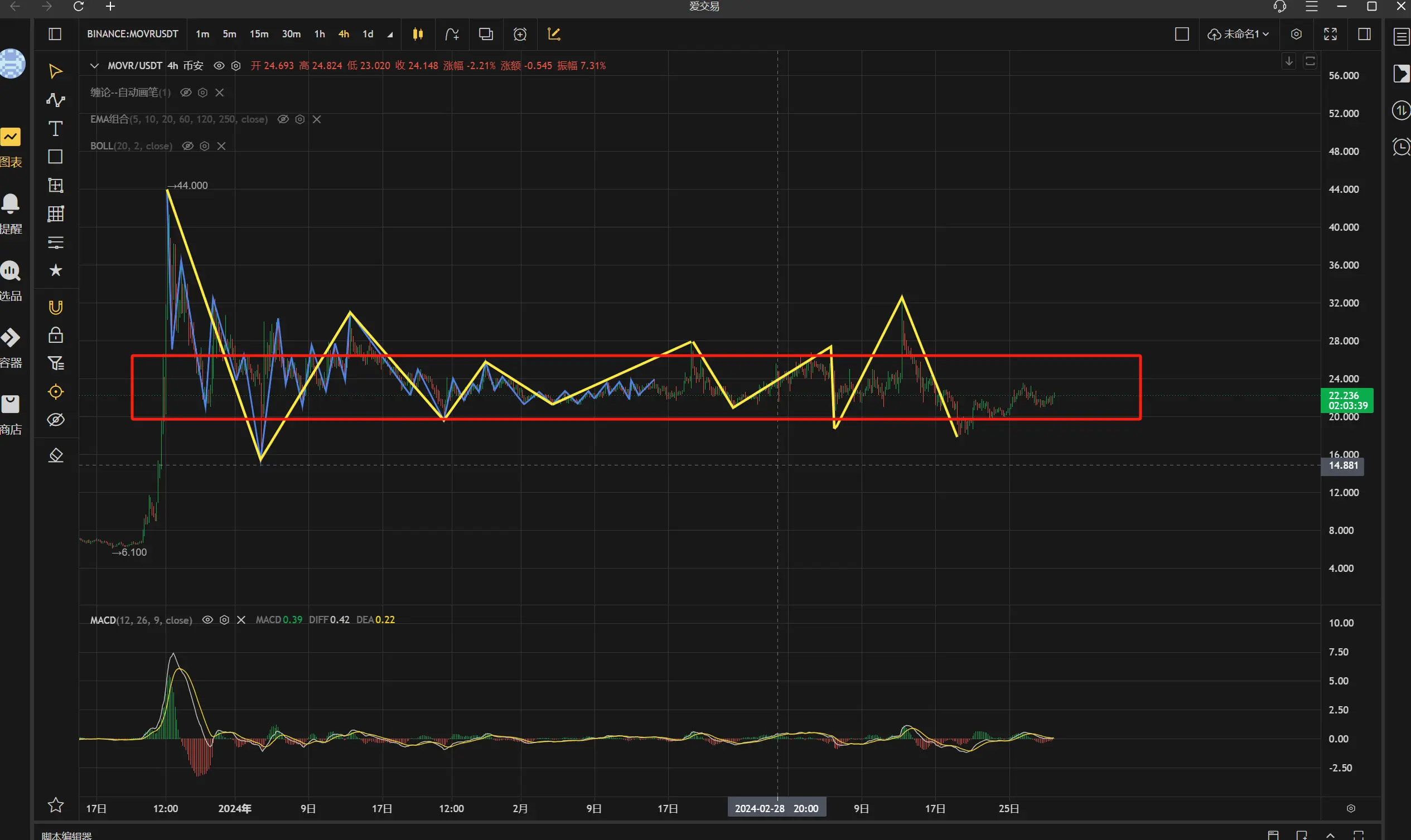Click the BINANCE:MOVRUSDT symbol search
The height and width of the screenshot is (840, 1411).
point(133,34)
